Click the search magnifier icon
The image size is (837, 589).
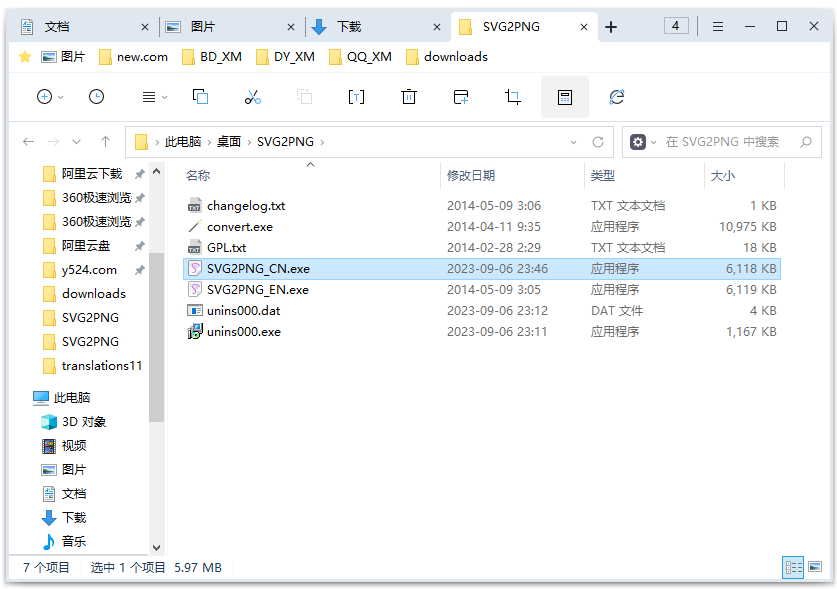(x=806, y=142)
